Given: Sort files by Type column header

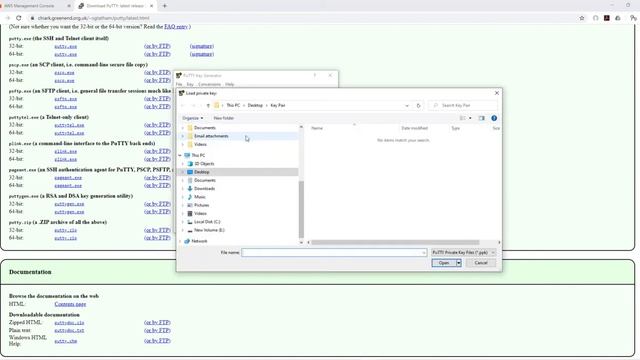Looking at the screenshot, I should point(456,128).
